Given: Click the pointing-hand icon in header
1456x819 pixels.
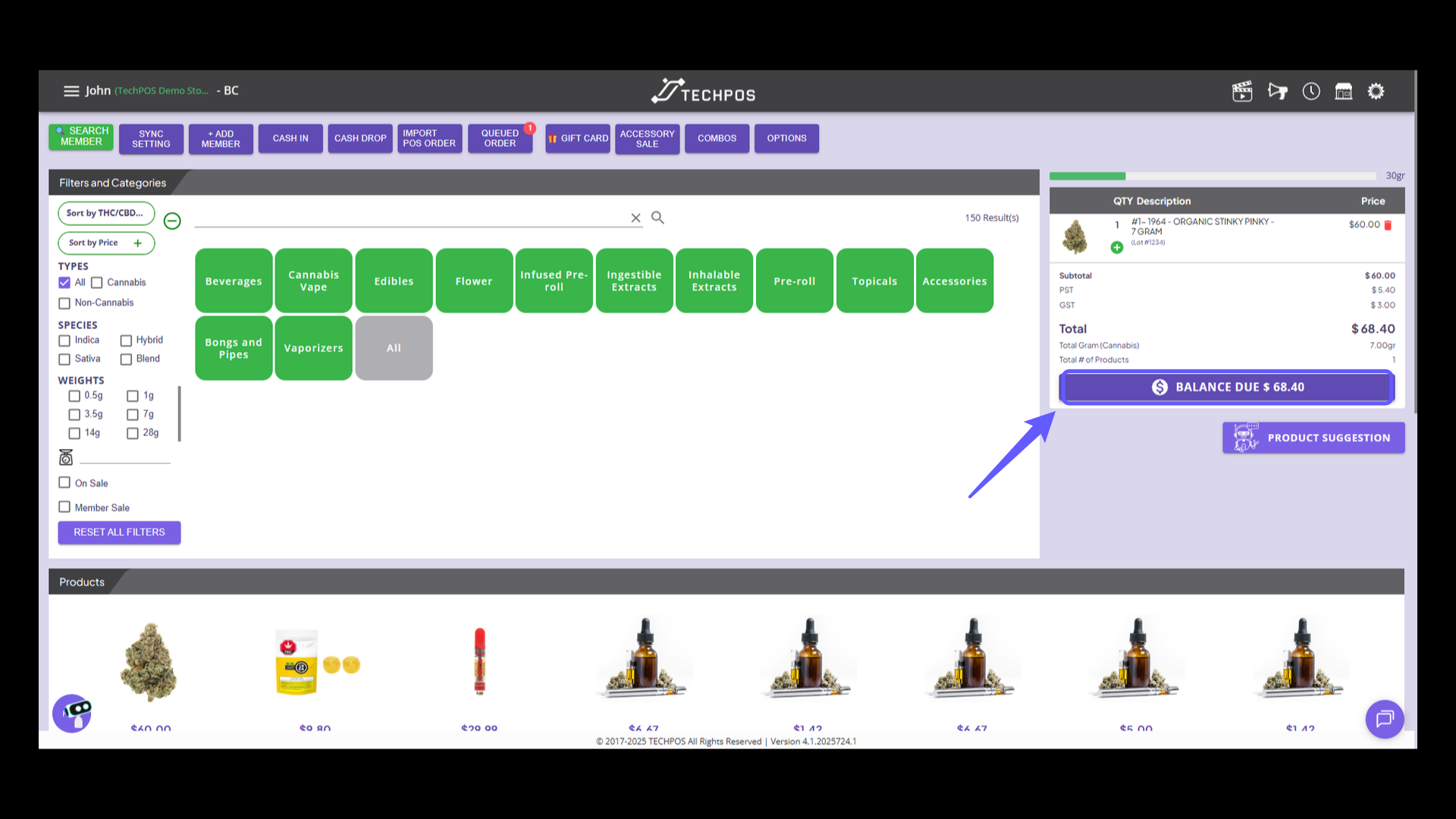Looking at the screenshot, I should pyautogui.click(x=1277, y=92).
